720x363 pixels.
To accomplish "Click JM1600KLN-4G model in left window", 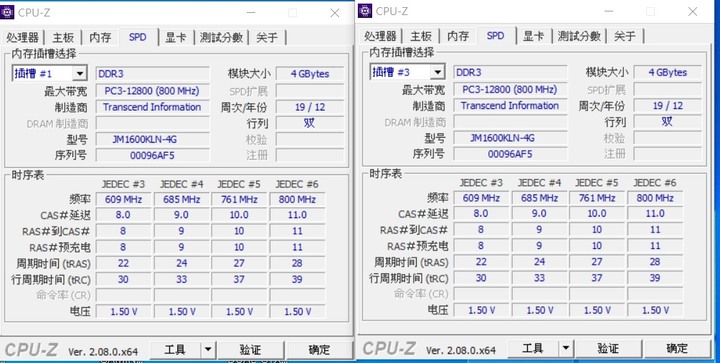I will (x=152, y=139).
